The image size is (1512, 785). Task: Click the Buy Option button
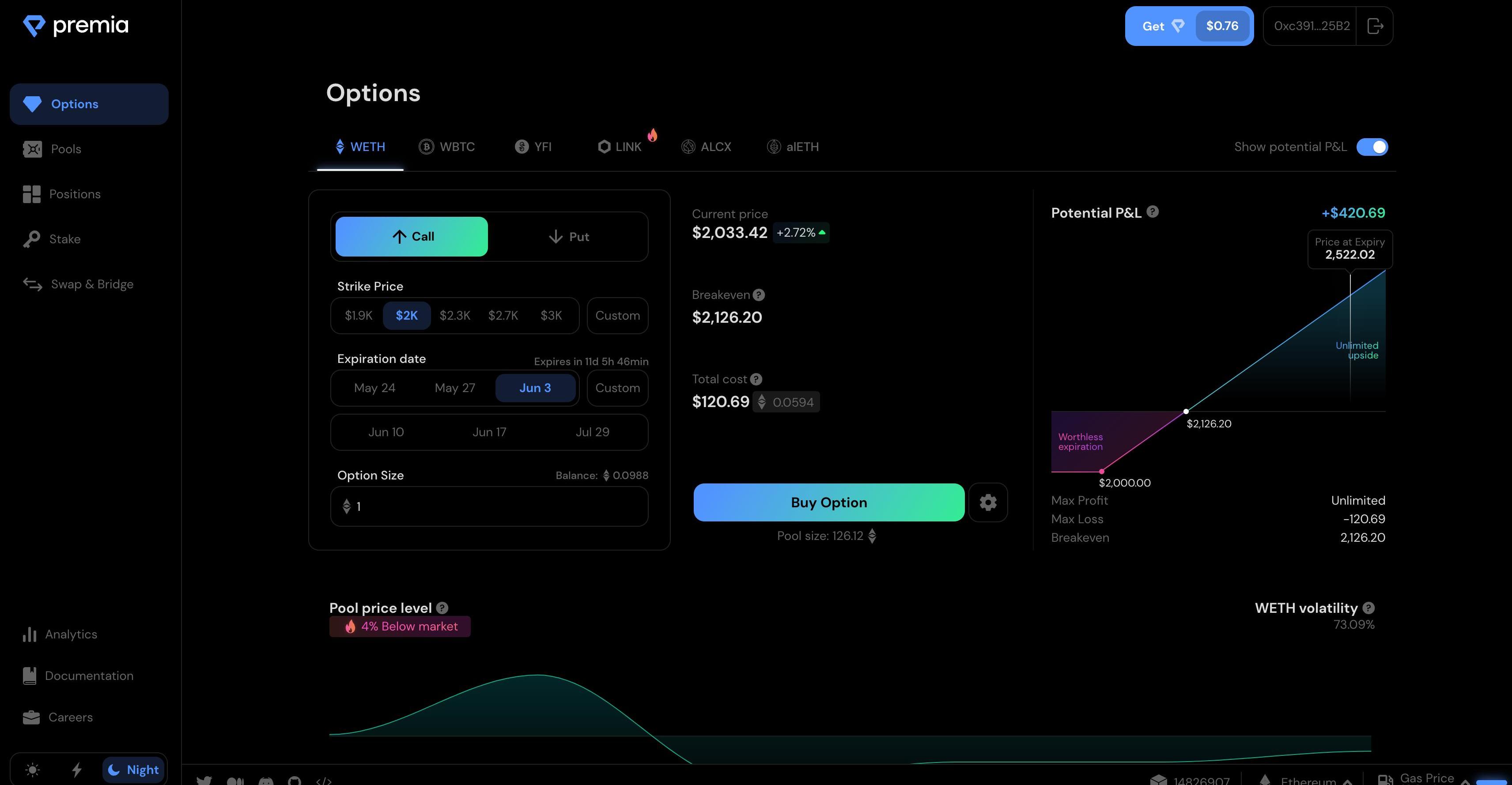(x=828, y=502)
